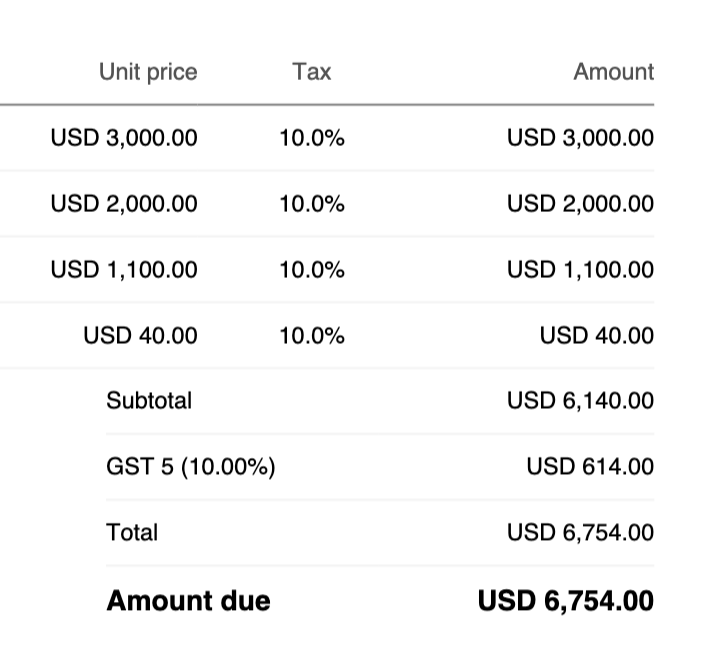This screenshot has height=654, width=720.
Task: Click the Amount column header
Action: pyautogui.click(x=613, y=72)
